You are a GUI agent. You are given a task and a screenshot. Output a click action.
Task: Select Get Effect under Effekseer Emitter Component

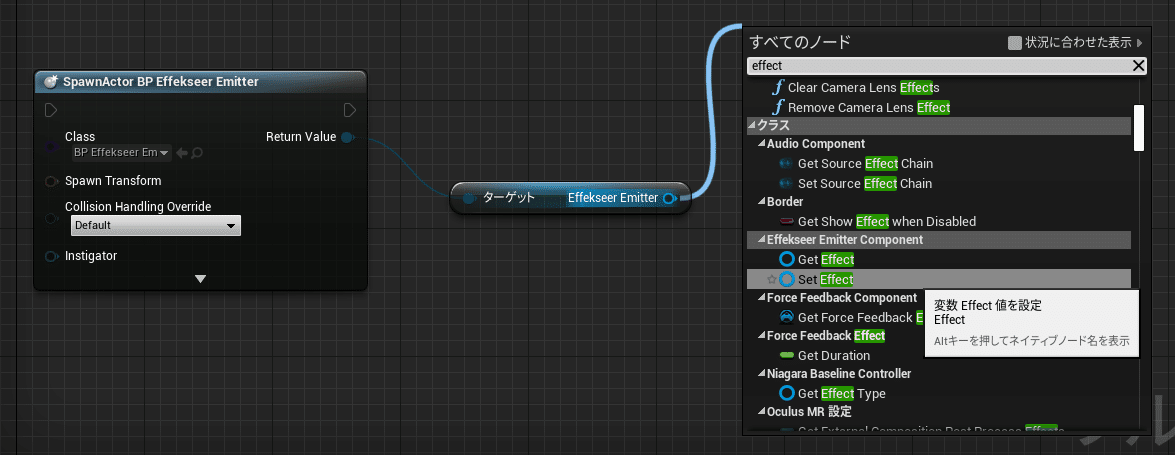[x=826, y=259]
